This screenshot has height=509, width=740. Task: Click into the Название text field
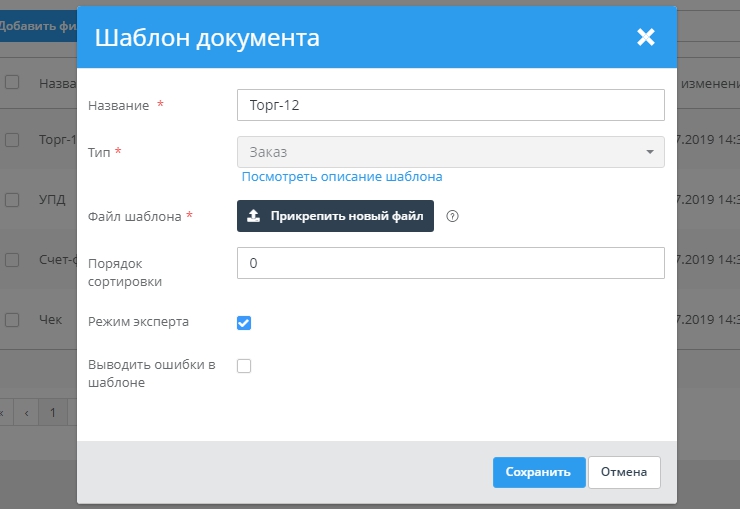450,105
